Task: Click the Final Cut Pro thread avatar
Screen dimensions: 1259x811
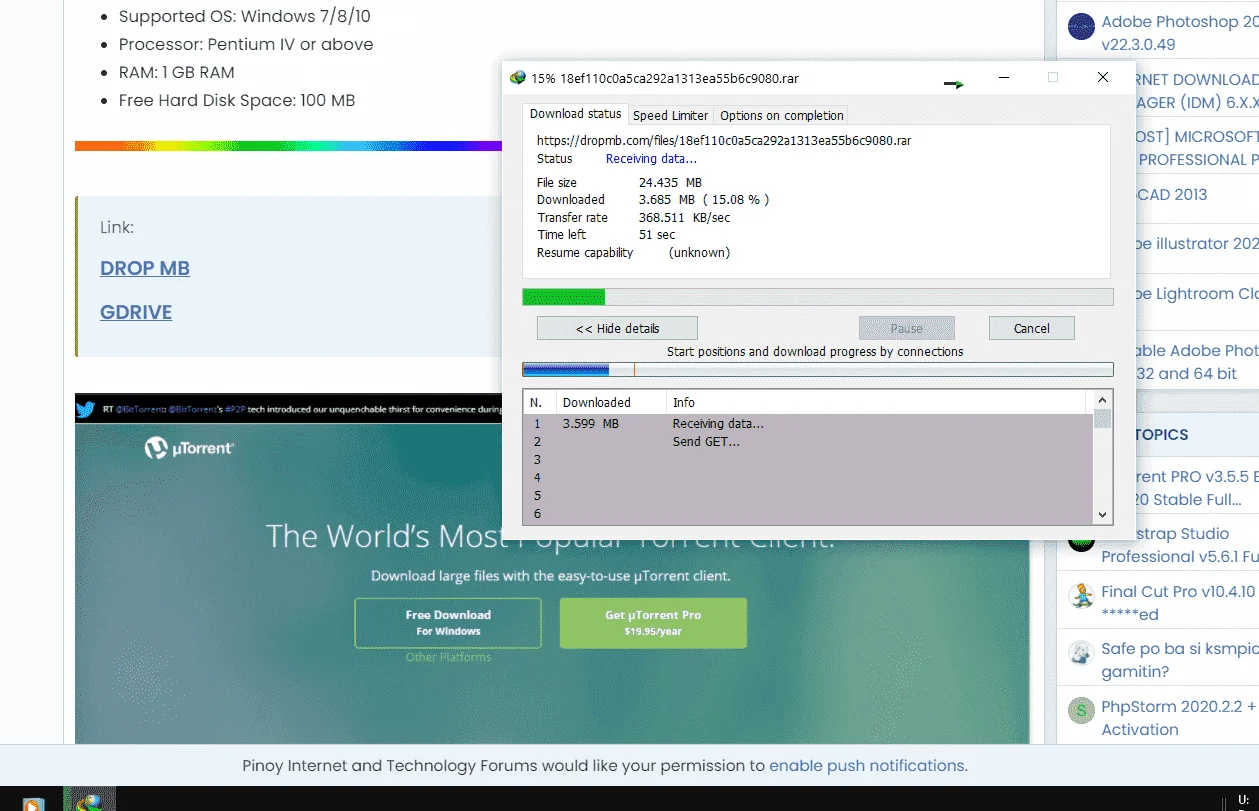Action: 1081,597
